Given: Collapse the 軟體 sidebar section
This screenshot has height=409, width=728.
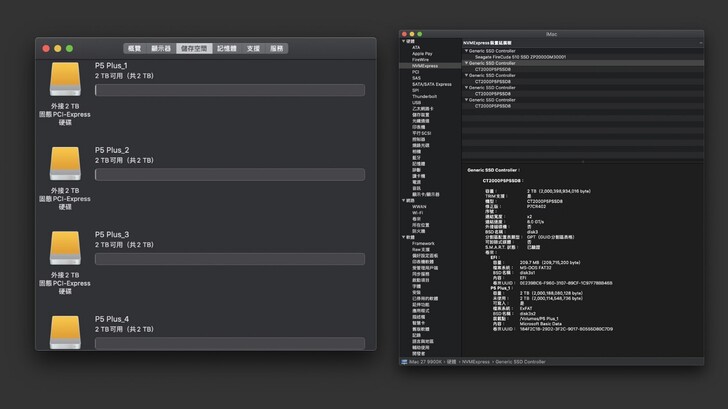Looking at the screenshot, I should [x=402, y=237].
